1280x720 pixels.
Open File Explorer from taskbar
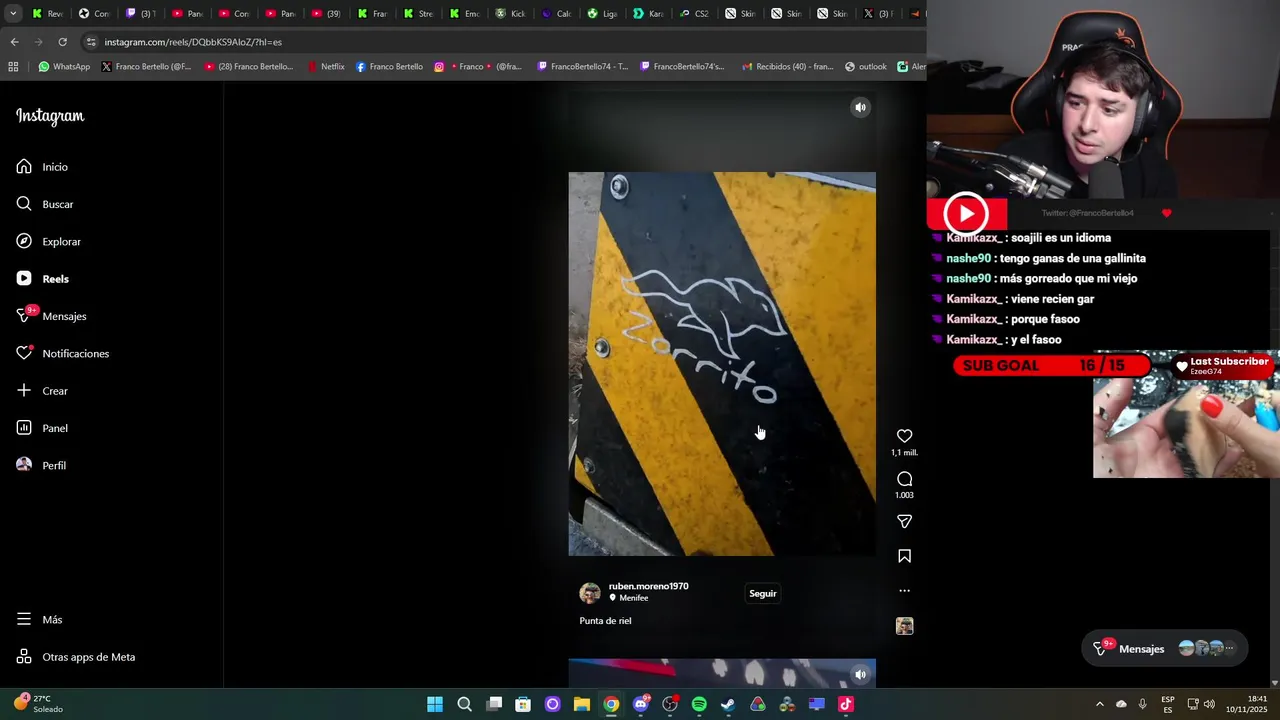click(x=582, y=704)
